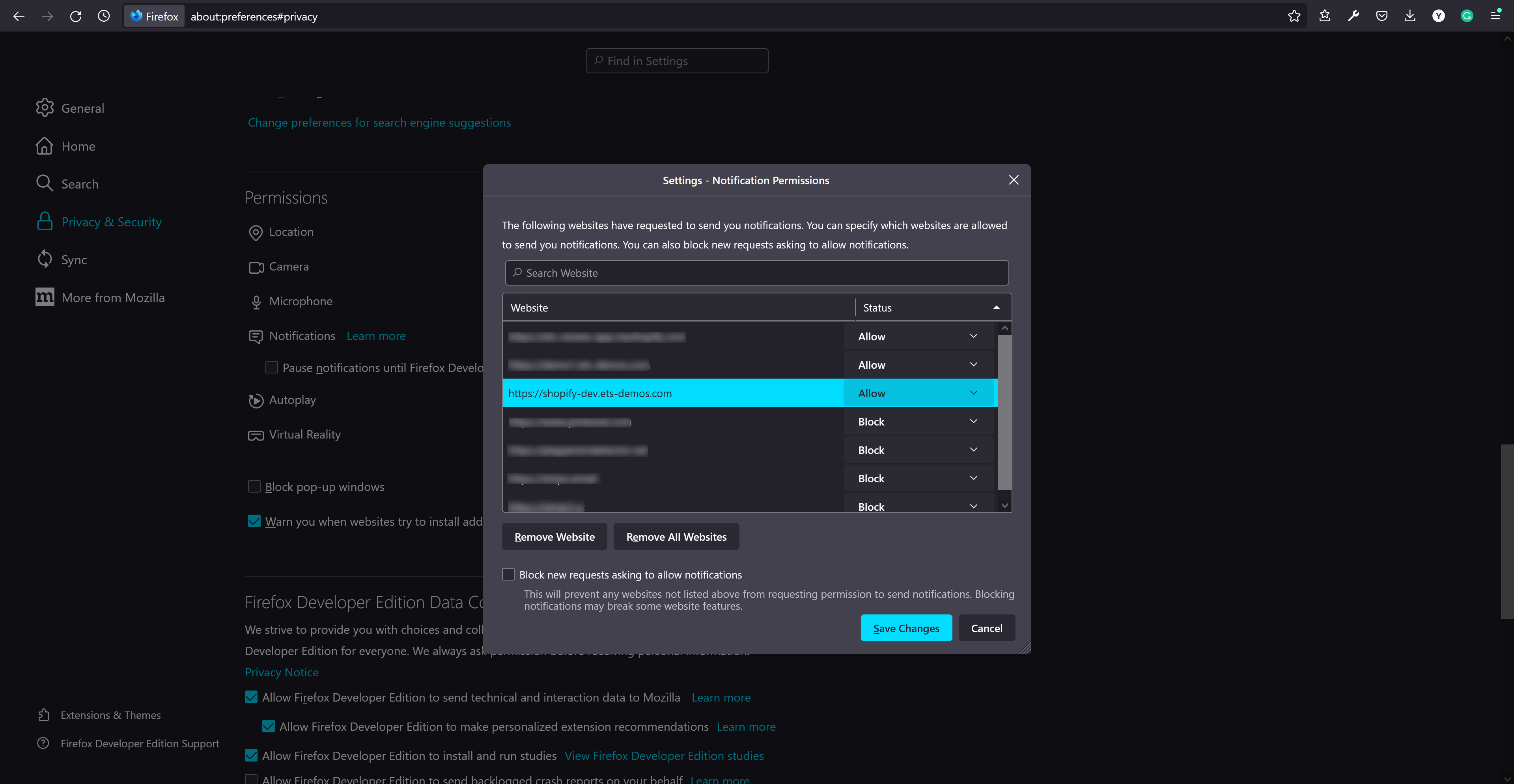Screen dimensions: 1514x784
Task: Bookmark this page with the star icon
Action: click(x=1294, y=17)
